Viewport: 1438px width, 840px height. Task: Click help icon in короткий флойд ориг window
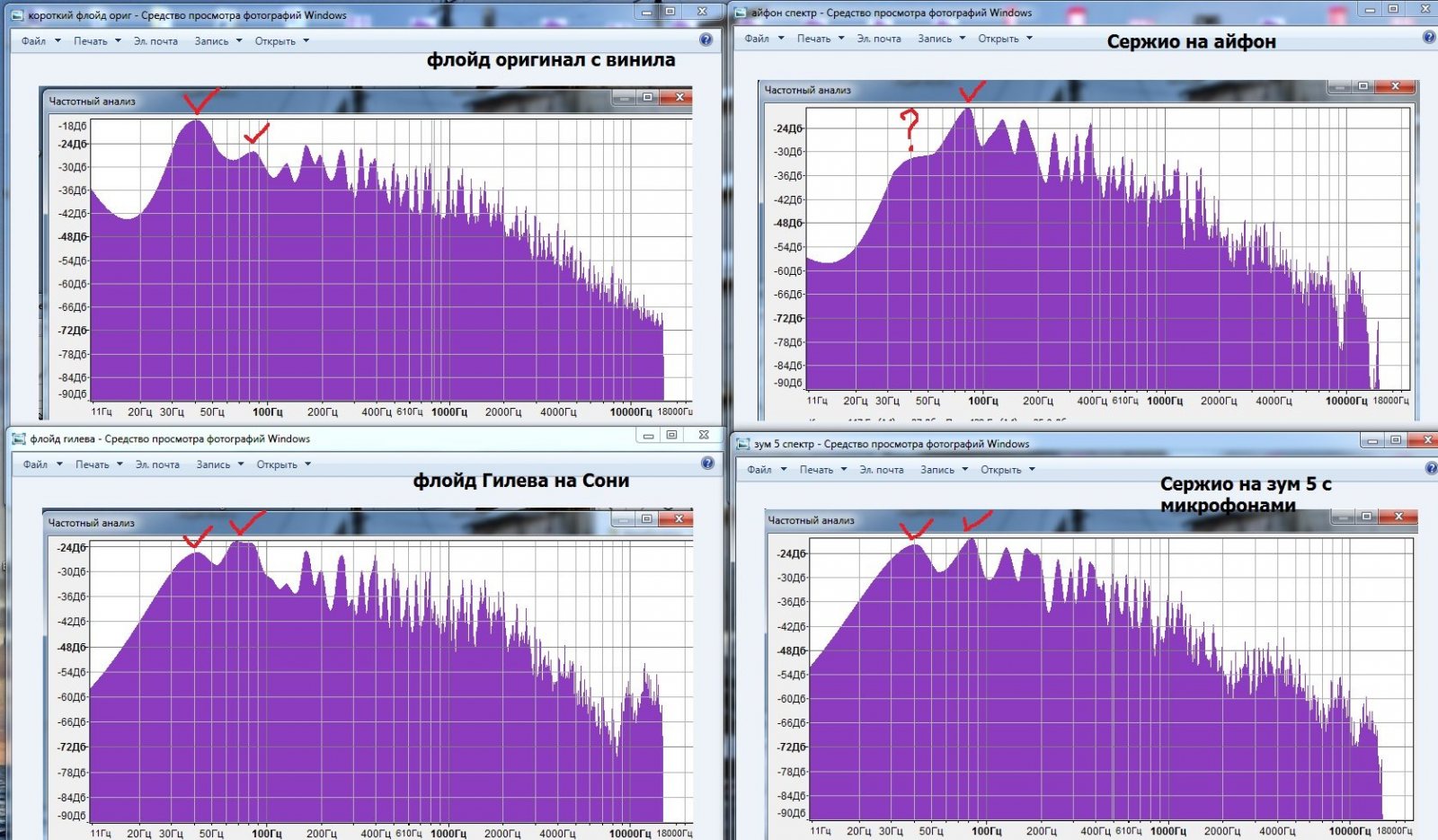click(706, 40)
